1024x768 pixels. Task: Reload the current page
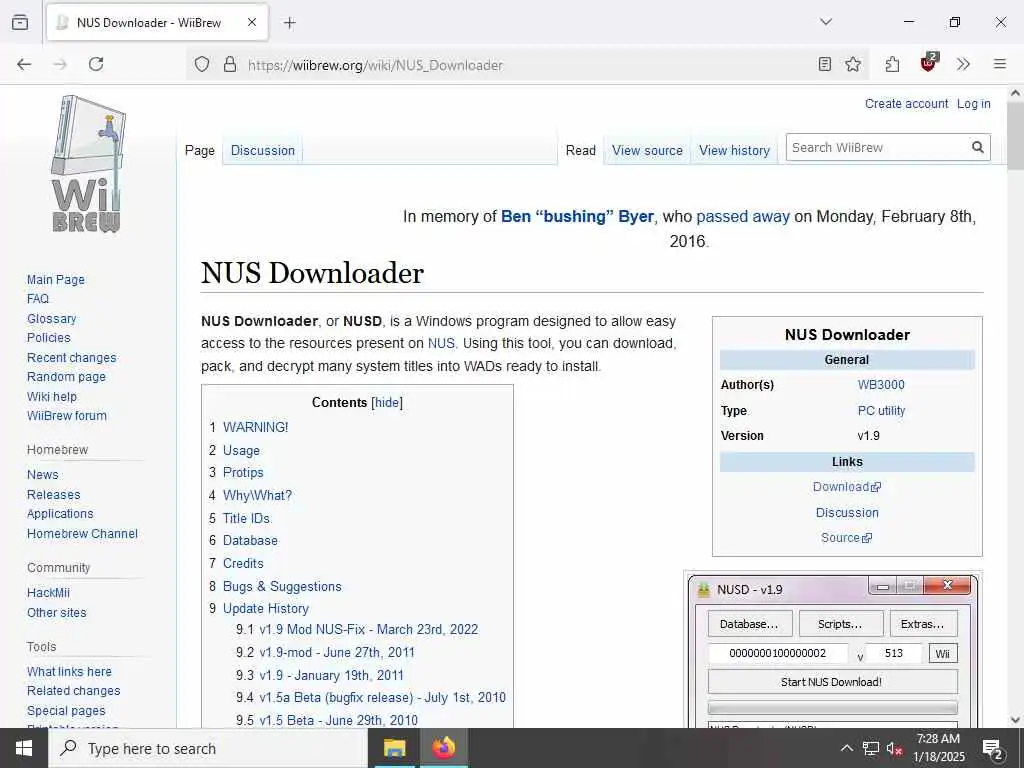click(x=96, y=64)
